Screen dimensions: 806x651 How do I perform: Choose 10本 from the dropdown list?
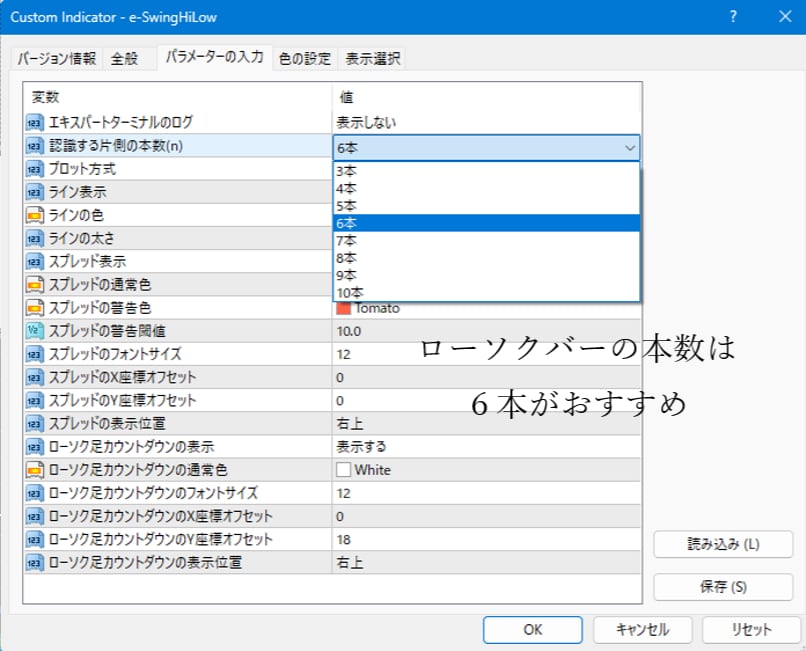click(486, 293)
